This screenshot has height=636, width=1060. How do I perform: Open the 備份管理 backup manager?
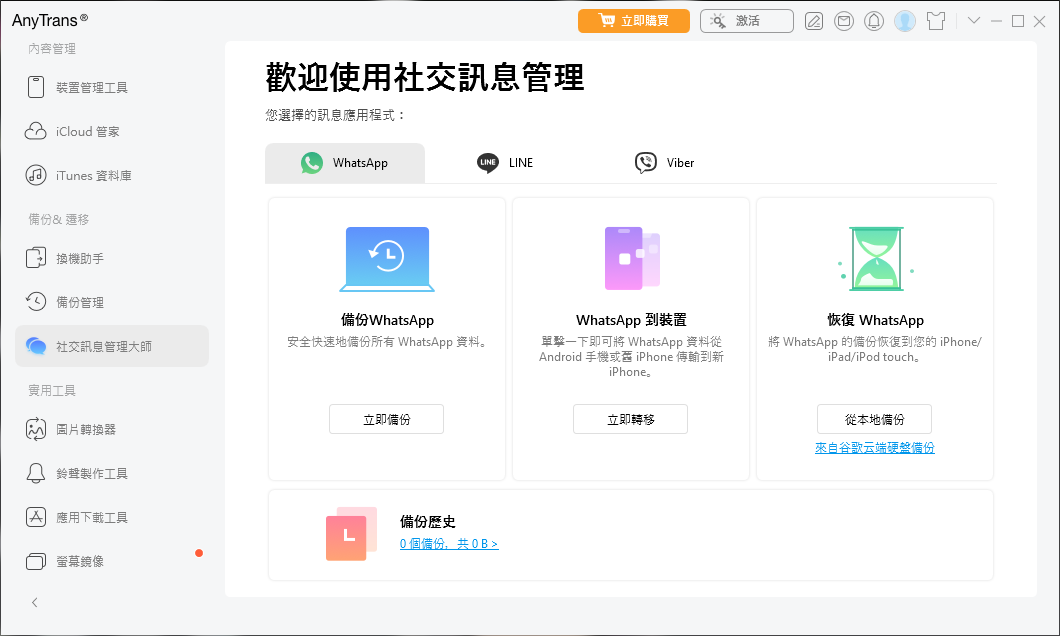coord(88,301)
